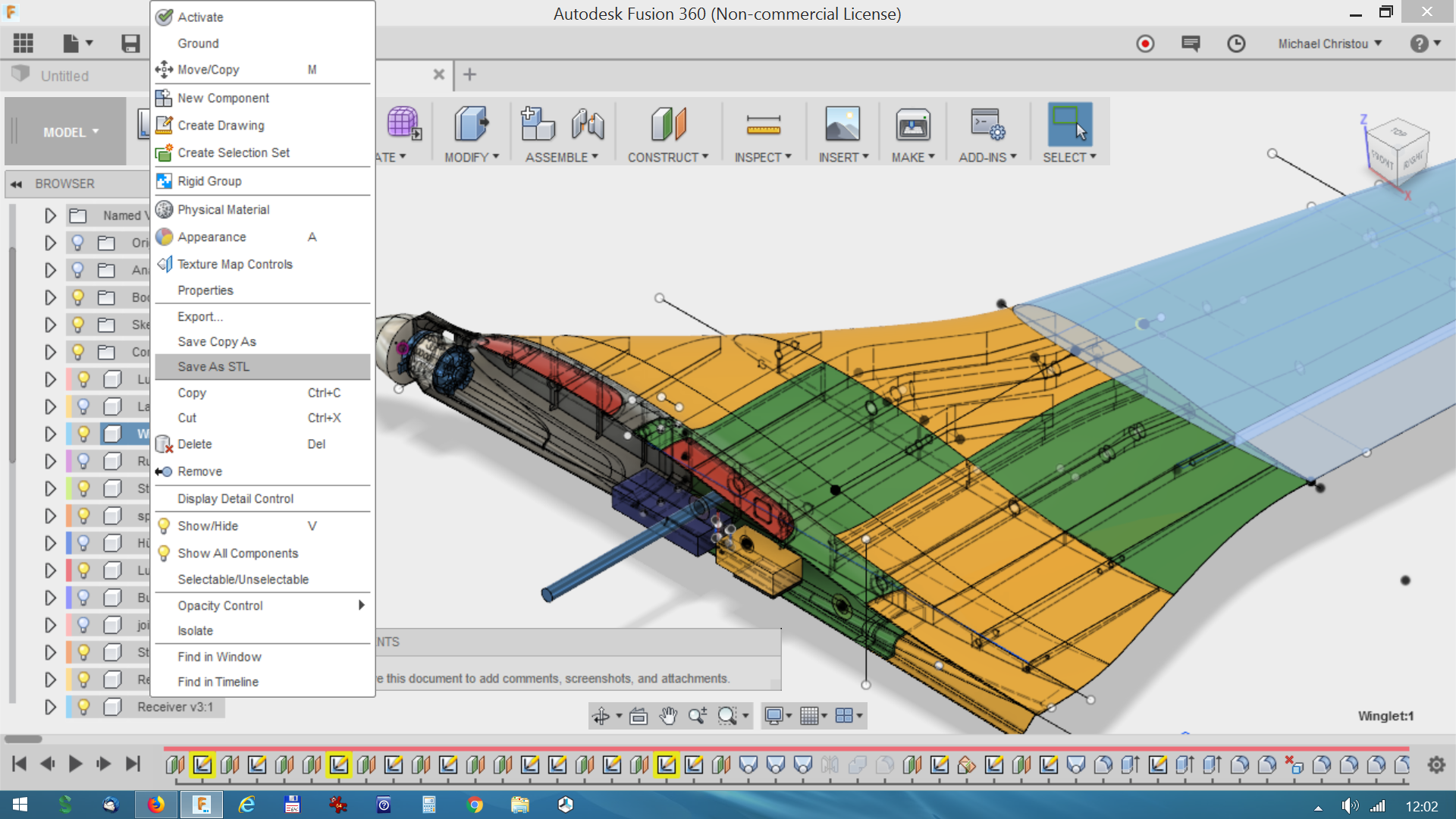Toggle visibility bulb of Named Views sibling Origin
The width and height of the screenshot is (1456, 819).
point(77,243)
